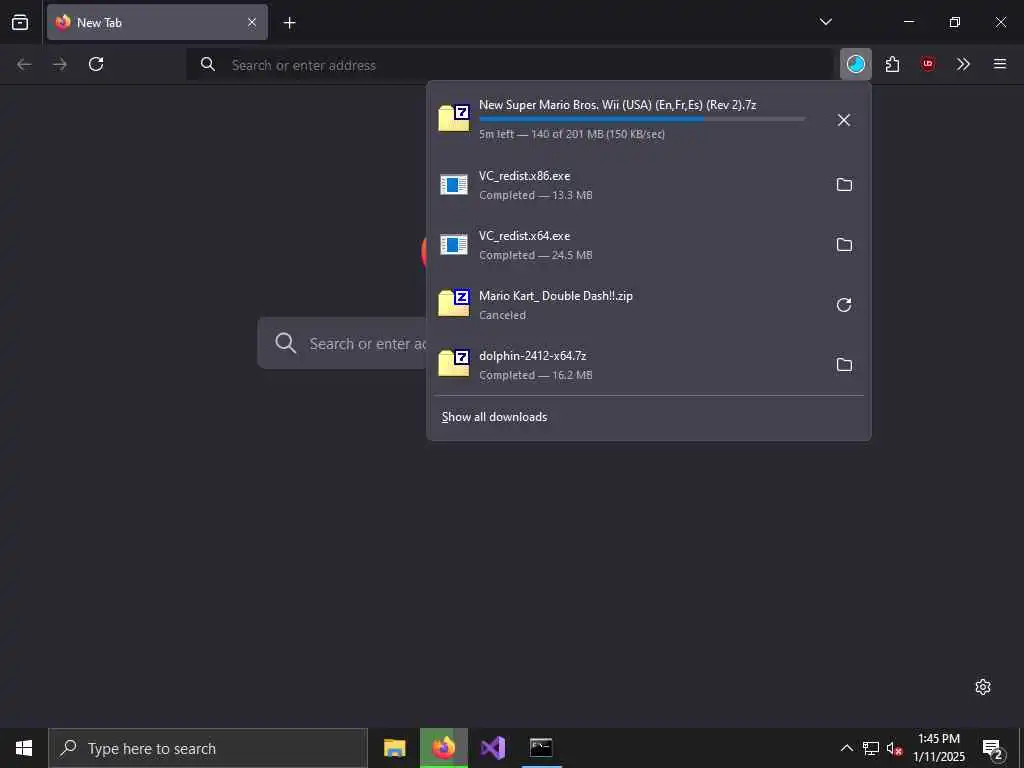Close the New Tab tab
The image size is (1024, 768).
click(251, 22)
